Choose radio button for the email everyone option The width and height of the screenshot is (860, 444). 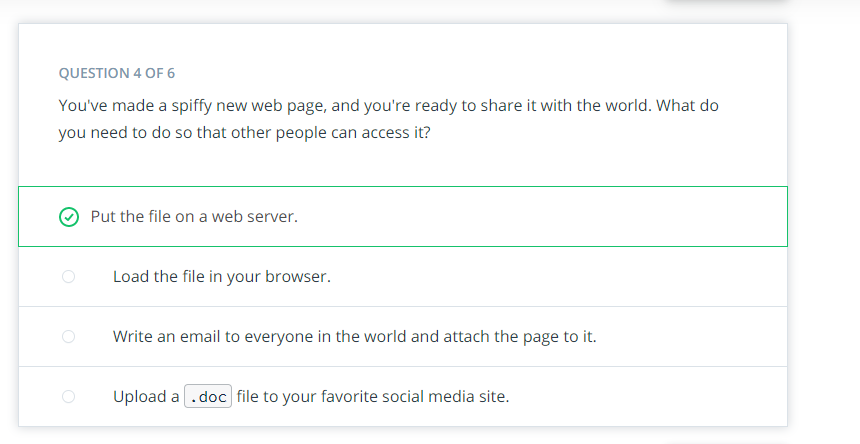coord(69,337)
